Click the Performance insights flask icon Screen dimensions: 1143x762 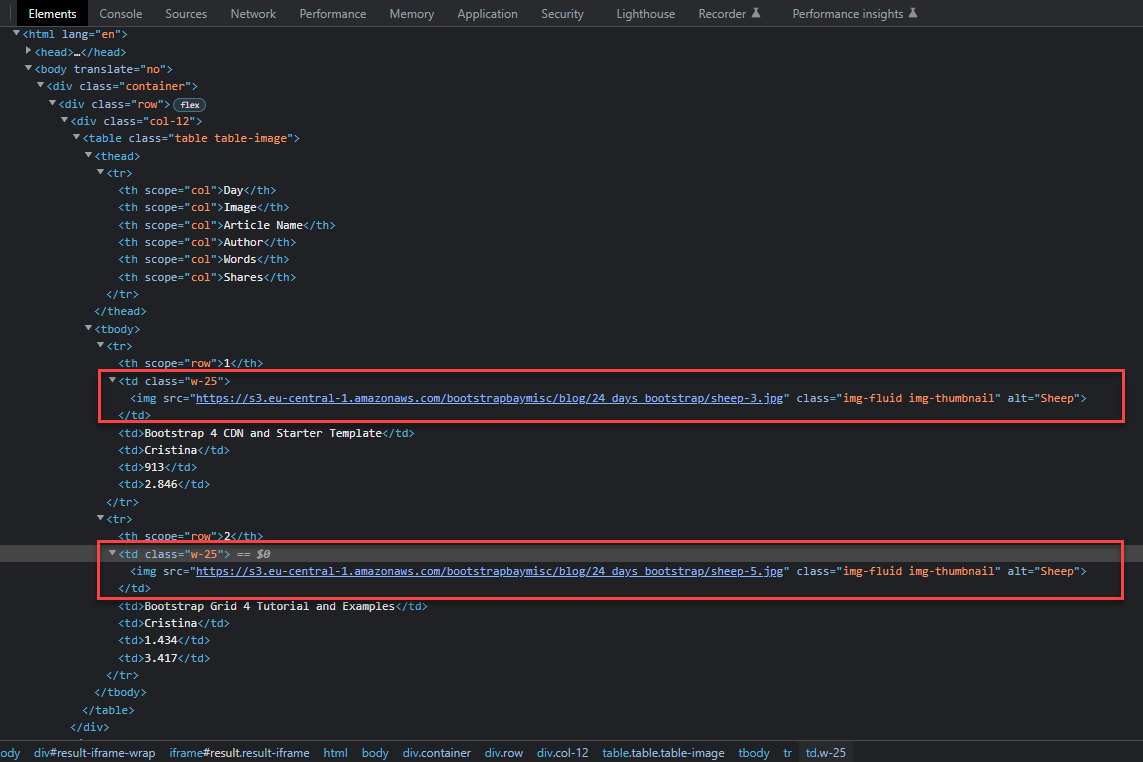pyautogui.click(x=913, y=12)
